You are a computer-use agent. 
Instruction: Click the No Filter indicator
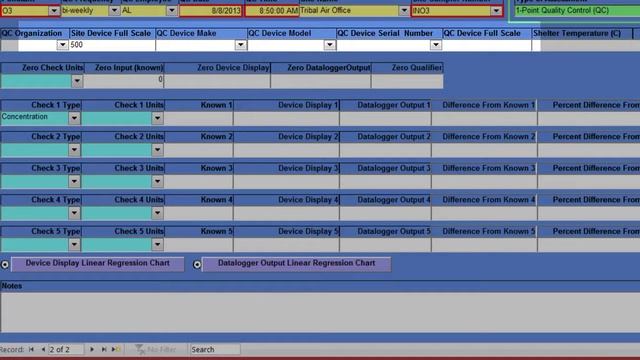tap(156, 349)
